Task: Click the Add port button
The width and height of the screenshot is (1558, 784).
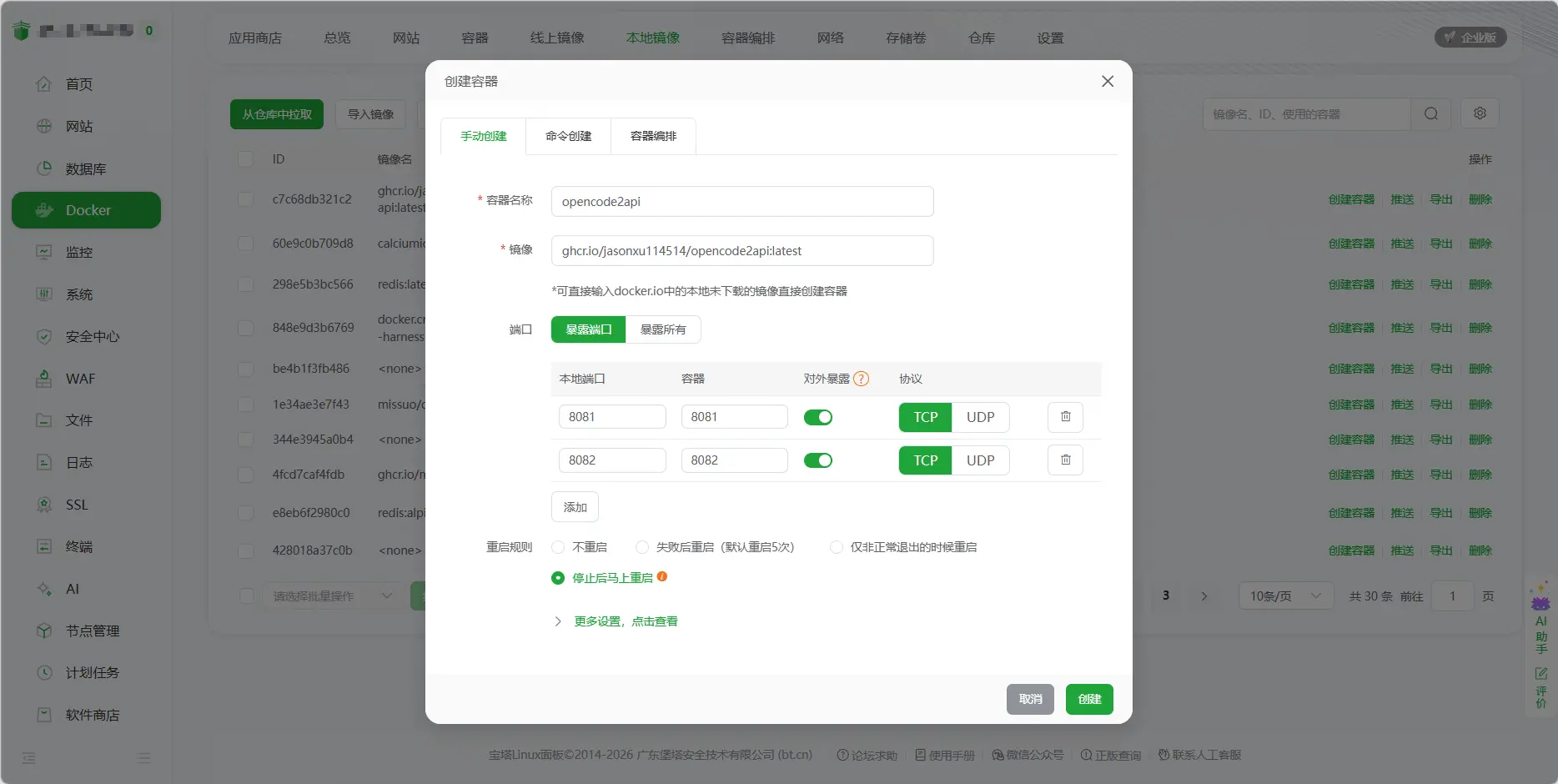Action: [x=575, y=507]
